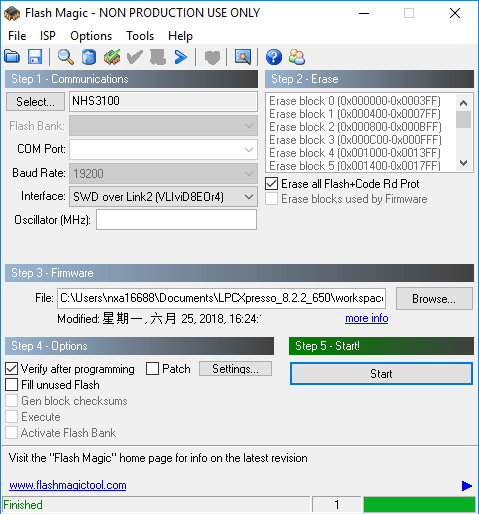
Task: Open Help via blue question mark icon
Action: [x=274, y=57]
